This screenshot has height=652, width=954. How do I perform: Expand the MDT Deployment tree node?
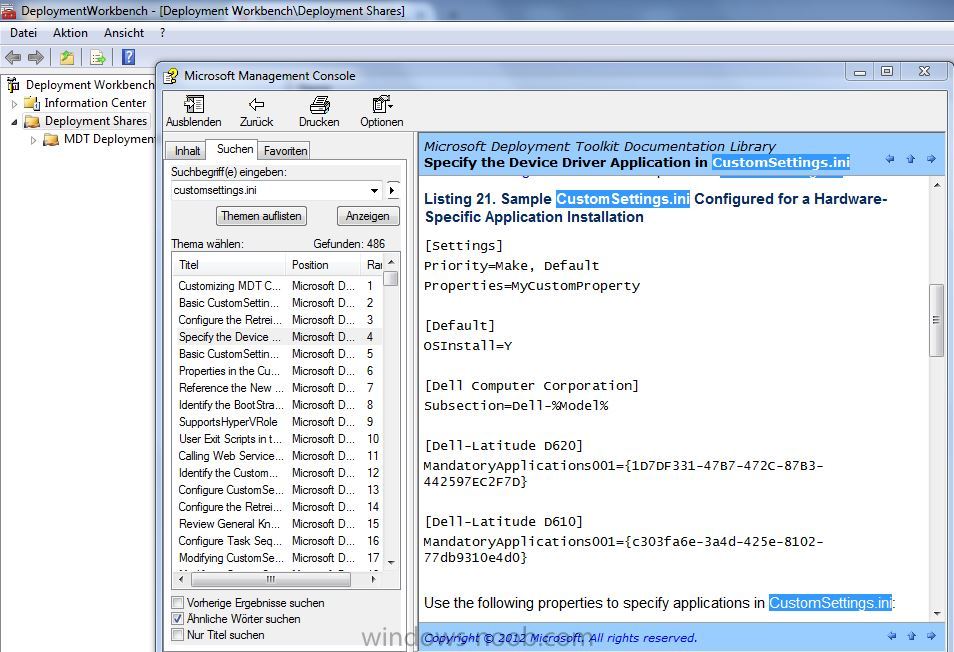pos(33,140)
